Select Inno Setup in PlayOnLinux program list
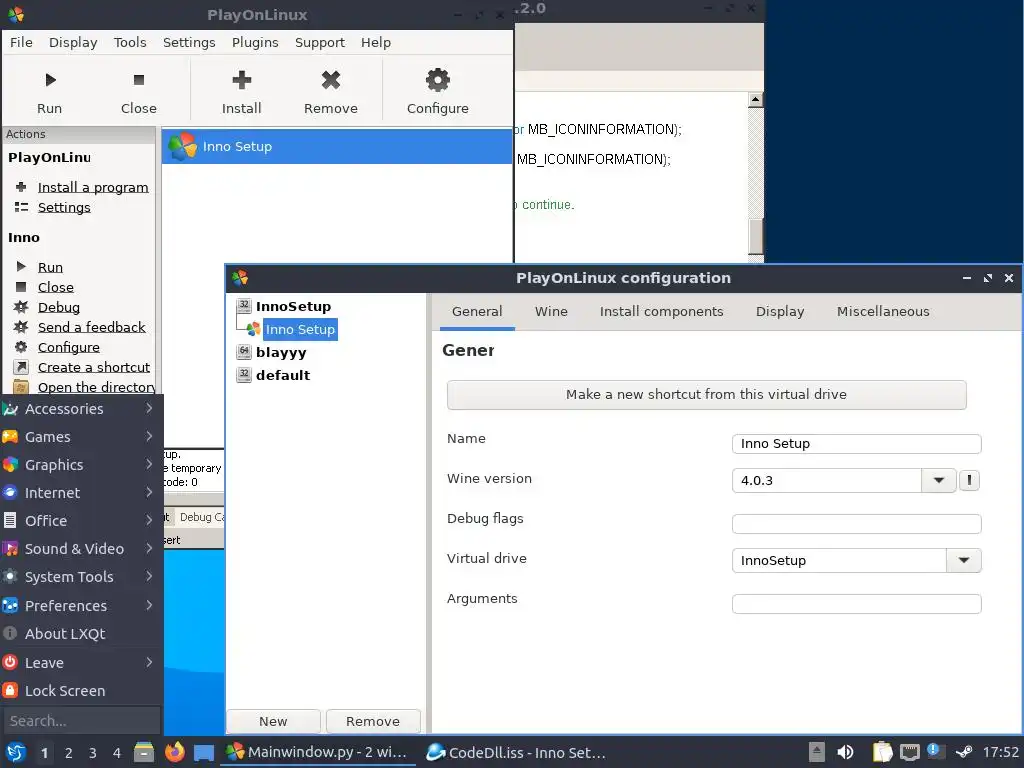1024x768 pixels. 337,146
